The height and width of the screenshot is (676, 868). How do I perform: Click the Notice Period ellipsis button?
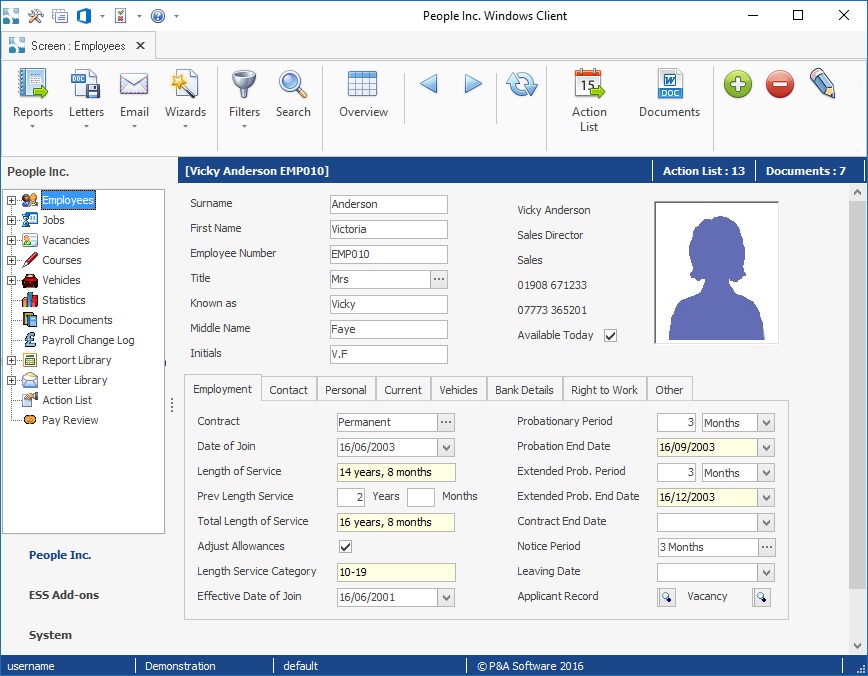[x=767, y=547]
